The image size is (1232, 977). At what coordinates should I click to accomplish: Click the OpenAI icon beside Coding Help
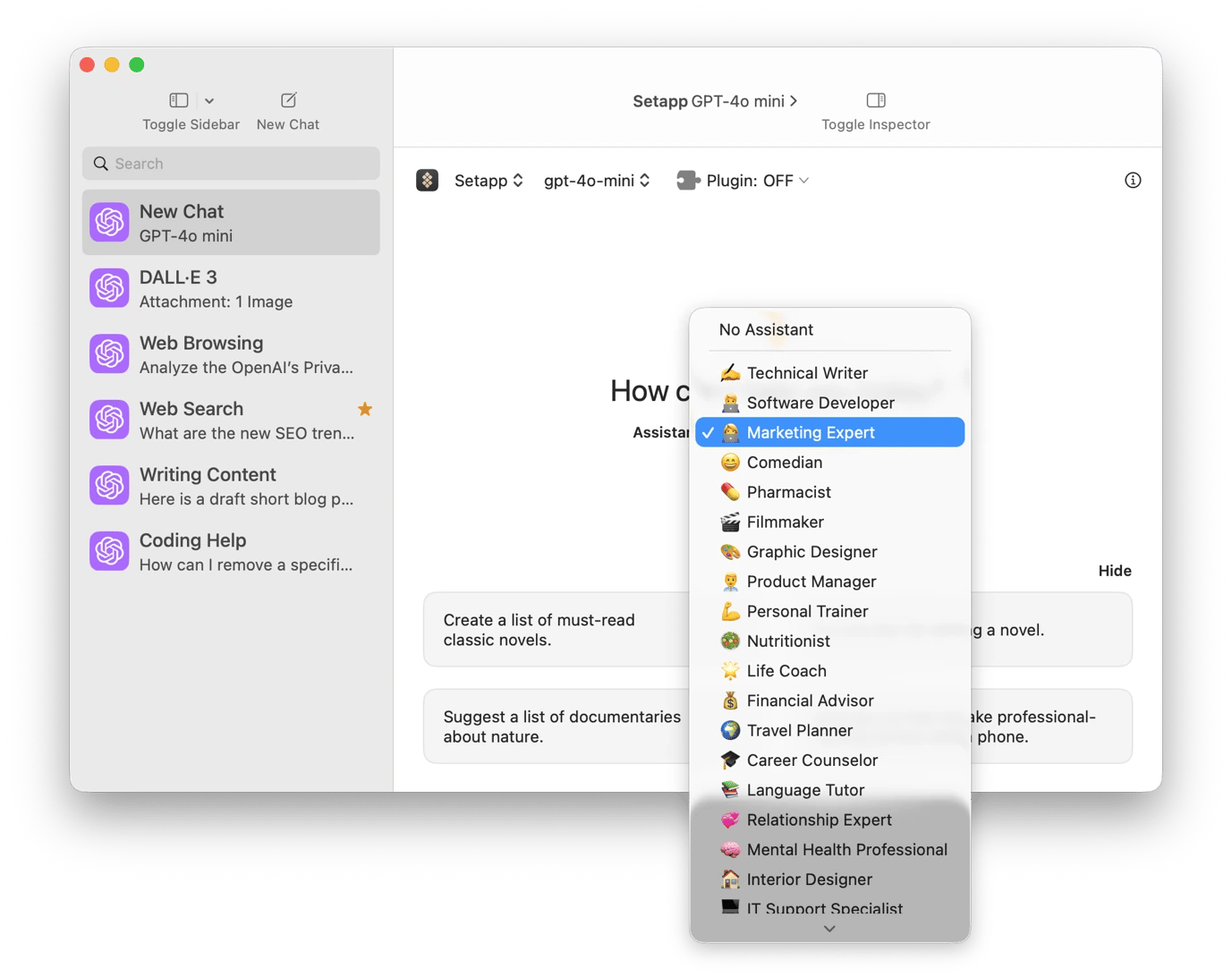[109, 552]
